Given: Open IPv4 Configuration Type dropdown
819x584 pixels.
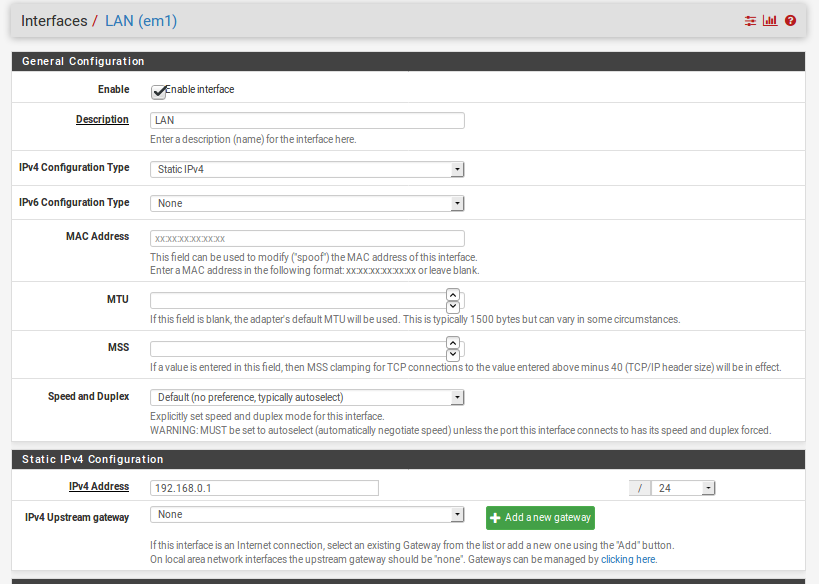Looking at the screenshot, I should point(307,169).
